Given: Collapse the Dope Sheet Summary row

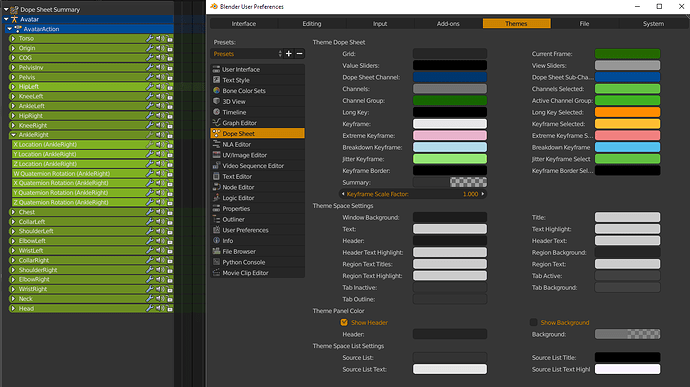Looking at the screenshot, I should click(x=6, y=9).
